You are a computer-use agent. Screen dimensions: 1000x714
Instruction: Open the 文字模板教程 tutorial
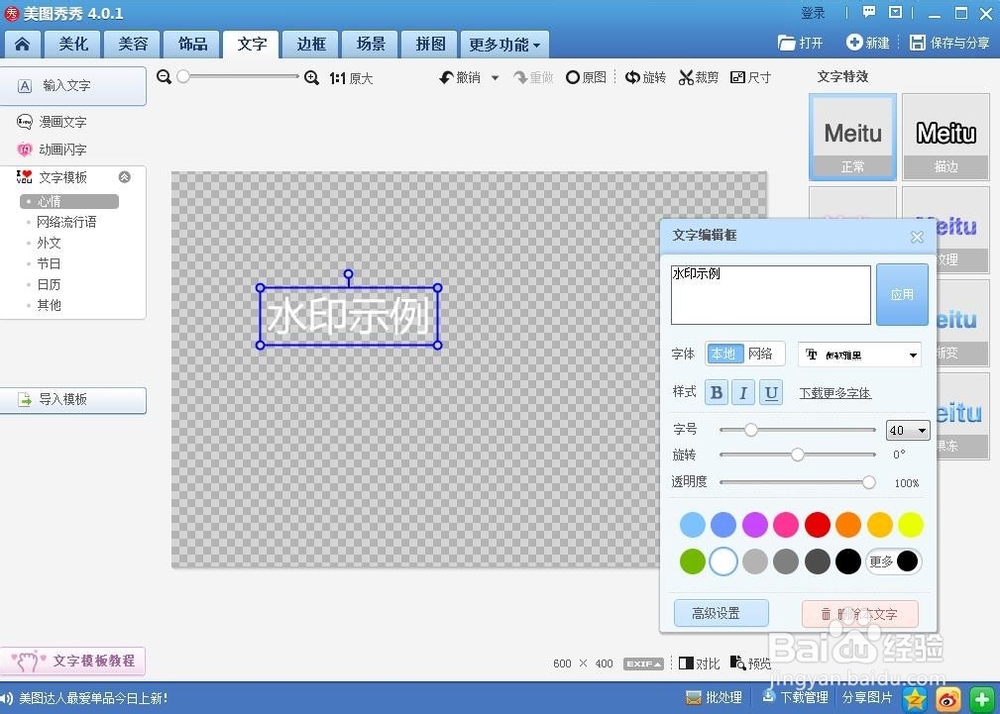tap(73, 661)
